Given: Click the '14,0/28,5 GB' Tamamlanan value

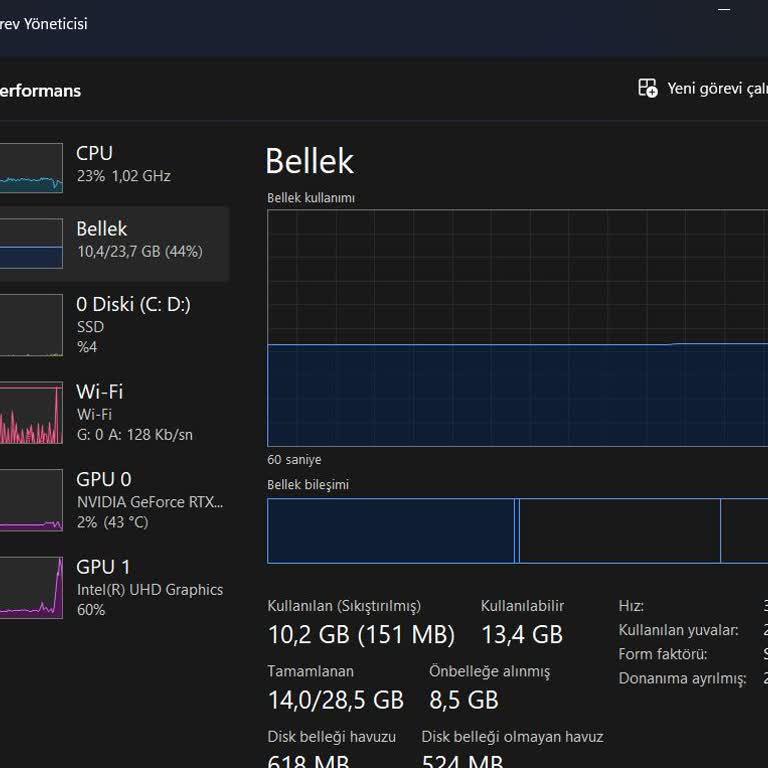Looking at the screenshot, I should click(x=336, y=700).
